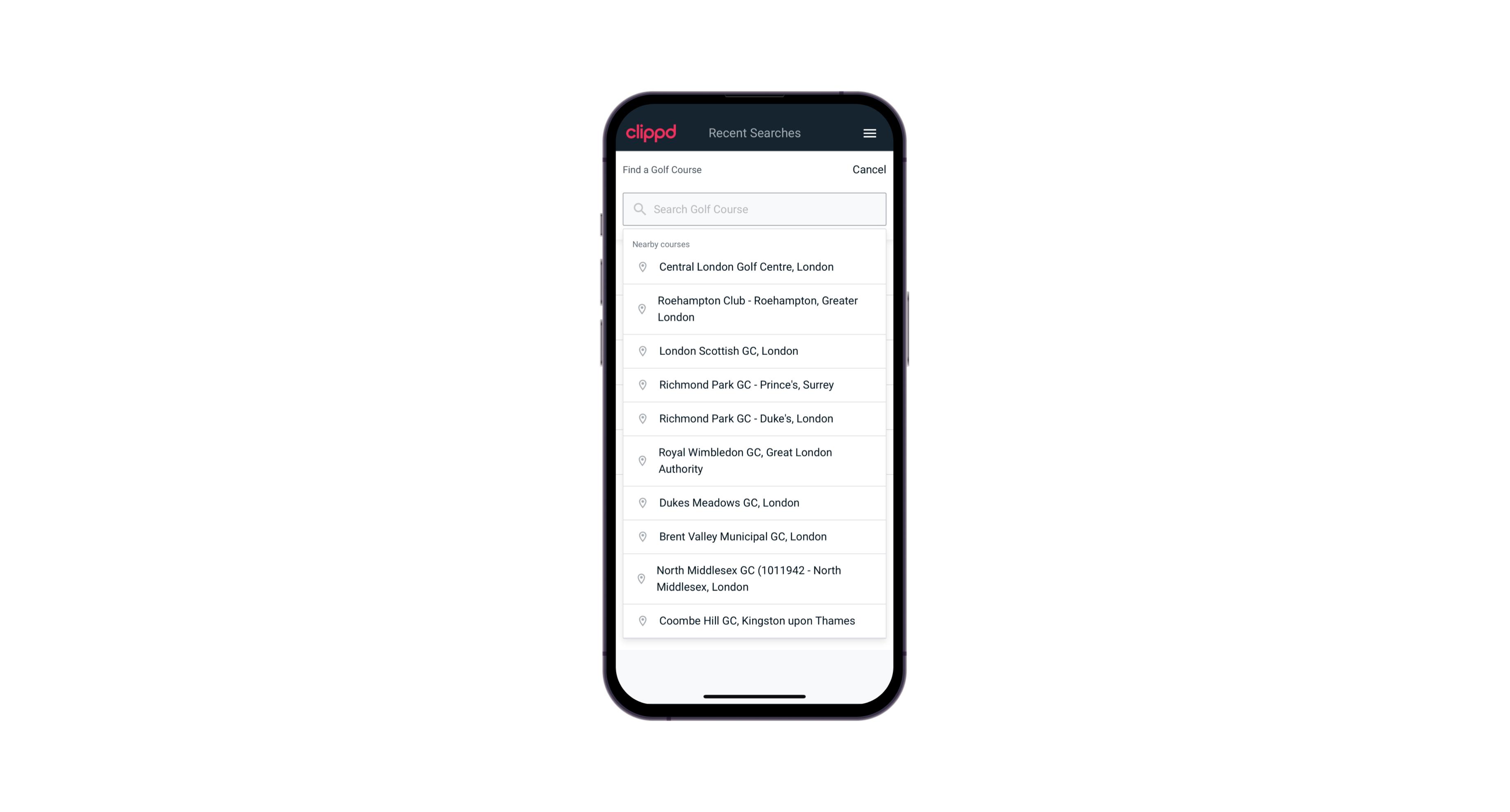Select Brent Valley Municipal GC London
Viewport: 1510px width, 812px height.
click(x=754, y=536)
